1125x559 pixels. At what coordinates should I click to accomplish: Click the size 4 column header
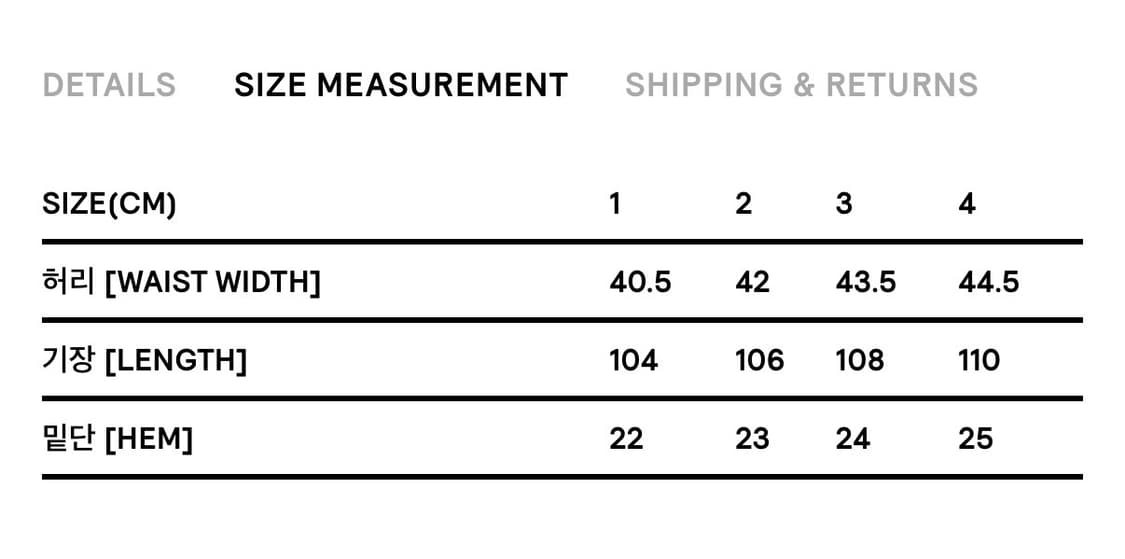966,204
